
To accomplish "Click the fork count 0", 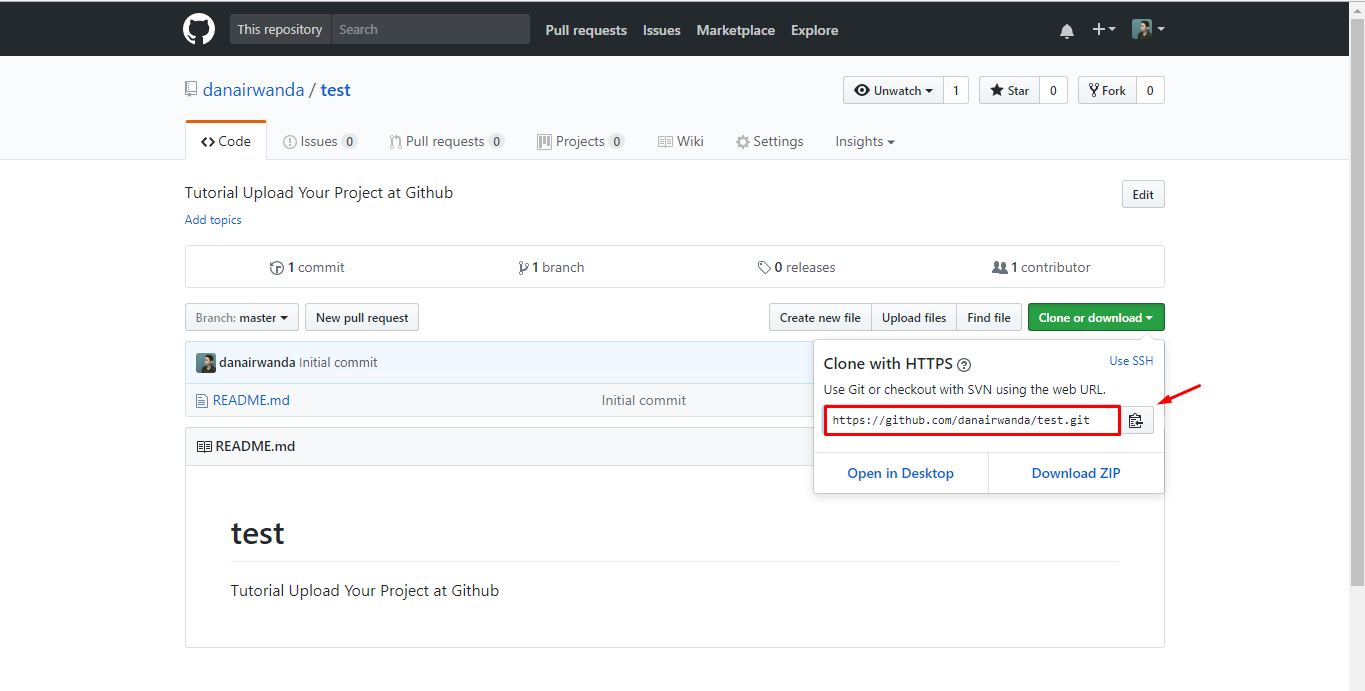I will click(1150, 90).
